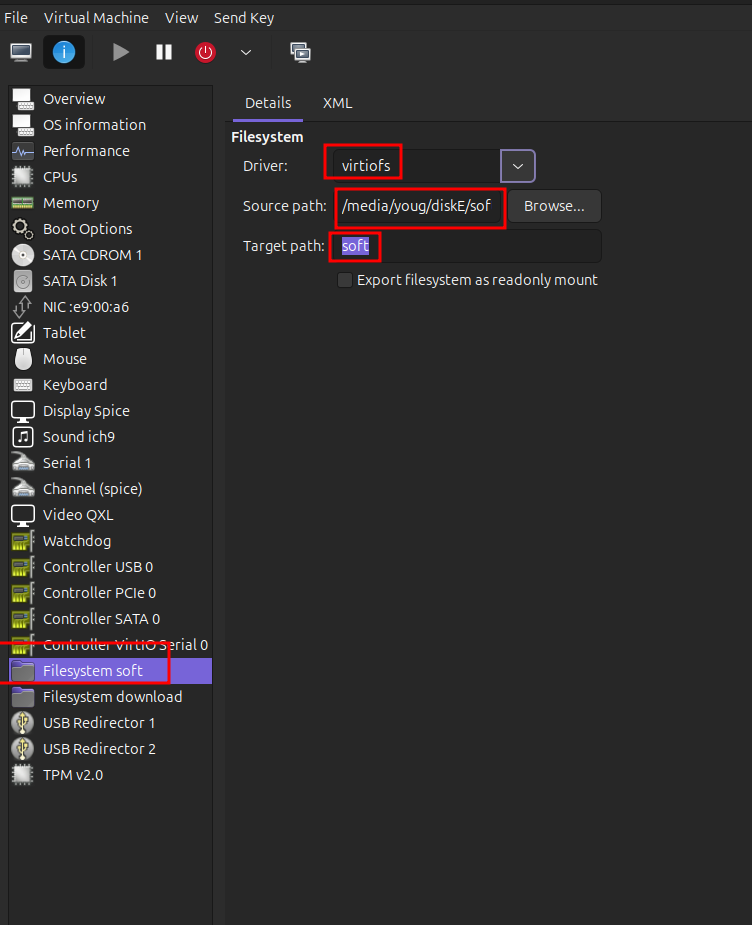
Task: Open the Virtual Machine menu
Action: pyautogui.click(x=96, y=18)
